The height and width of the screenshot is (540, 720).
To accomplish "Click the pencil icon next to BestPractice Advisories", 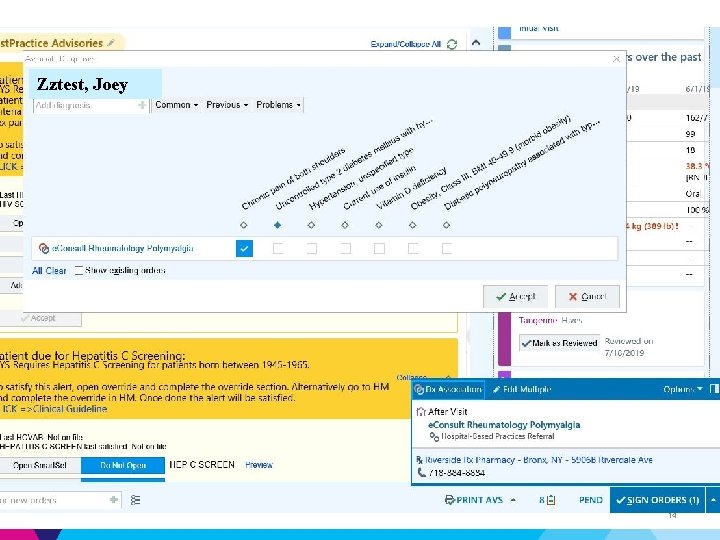I will pos(111,43).
